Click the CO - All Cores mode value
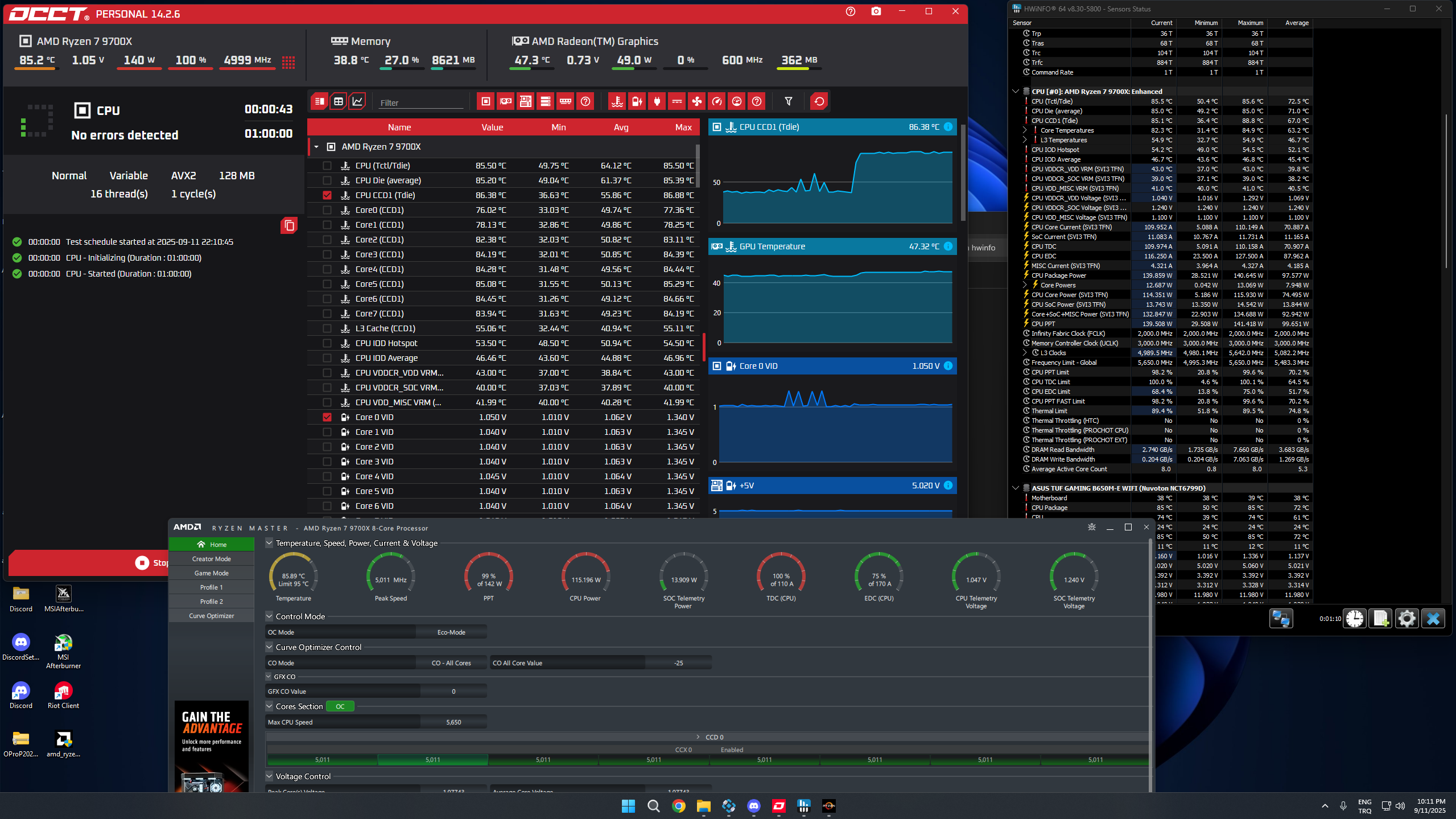The image size is (1456, 819). click(451, 663)
